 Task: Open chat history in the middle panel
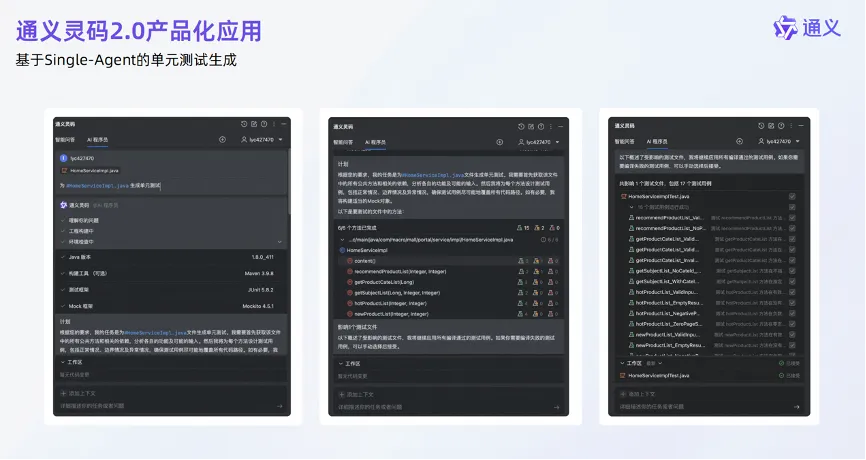(x=520, y=126)
